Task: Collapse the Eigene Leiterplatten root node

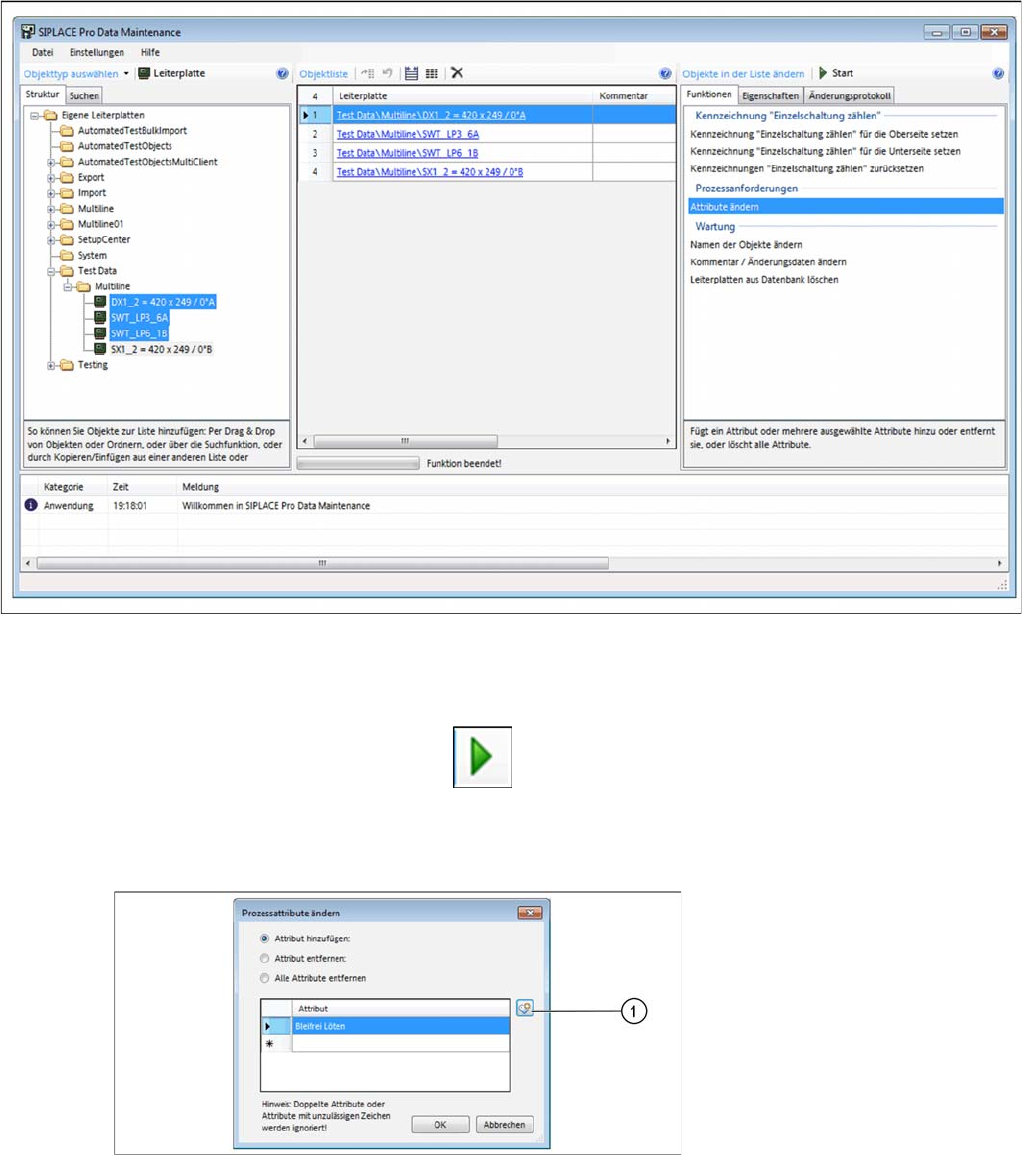Action: (34, 116)
